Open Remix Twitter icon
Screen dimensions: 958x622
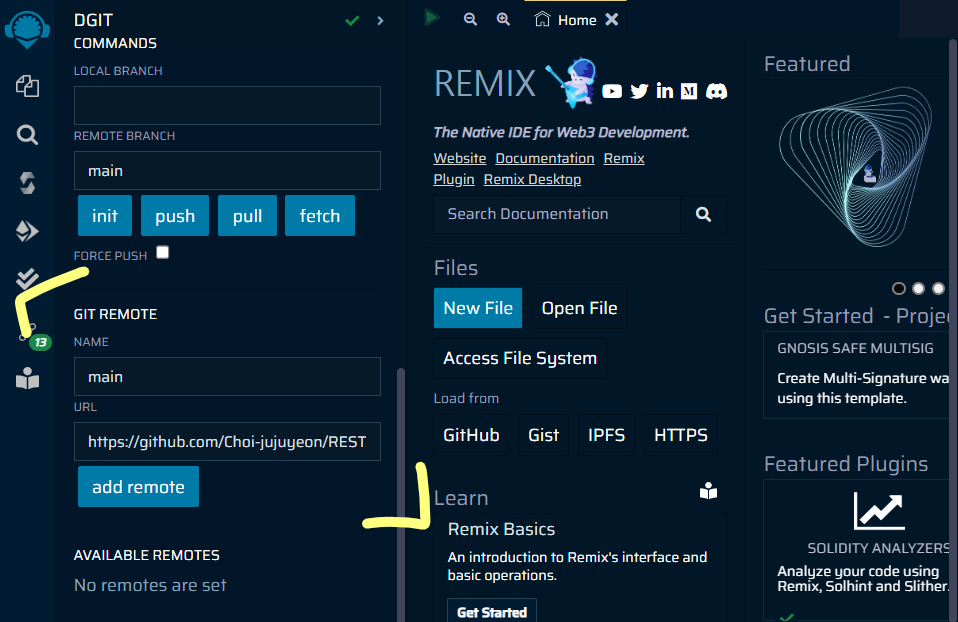click(639, 92)
